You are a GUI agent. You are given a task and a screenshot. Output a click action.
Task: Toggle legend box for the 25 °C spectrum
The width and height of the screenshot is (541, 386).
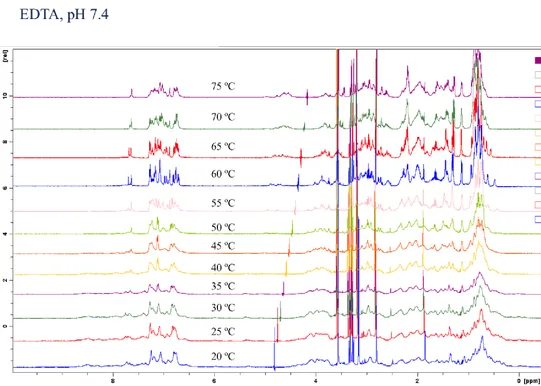click(538, 205)
